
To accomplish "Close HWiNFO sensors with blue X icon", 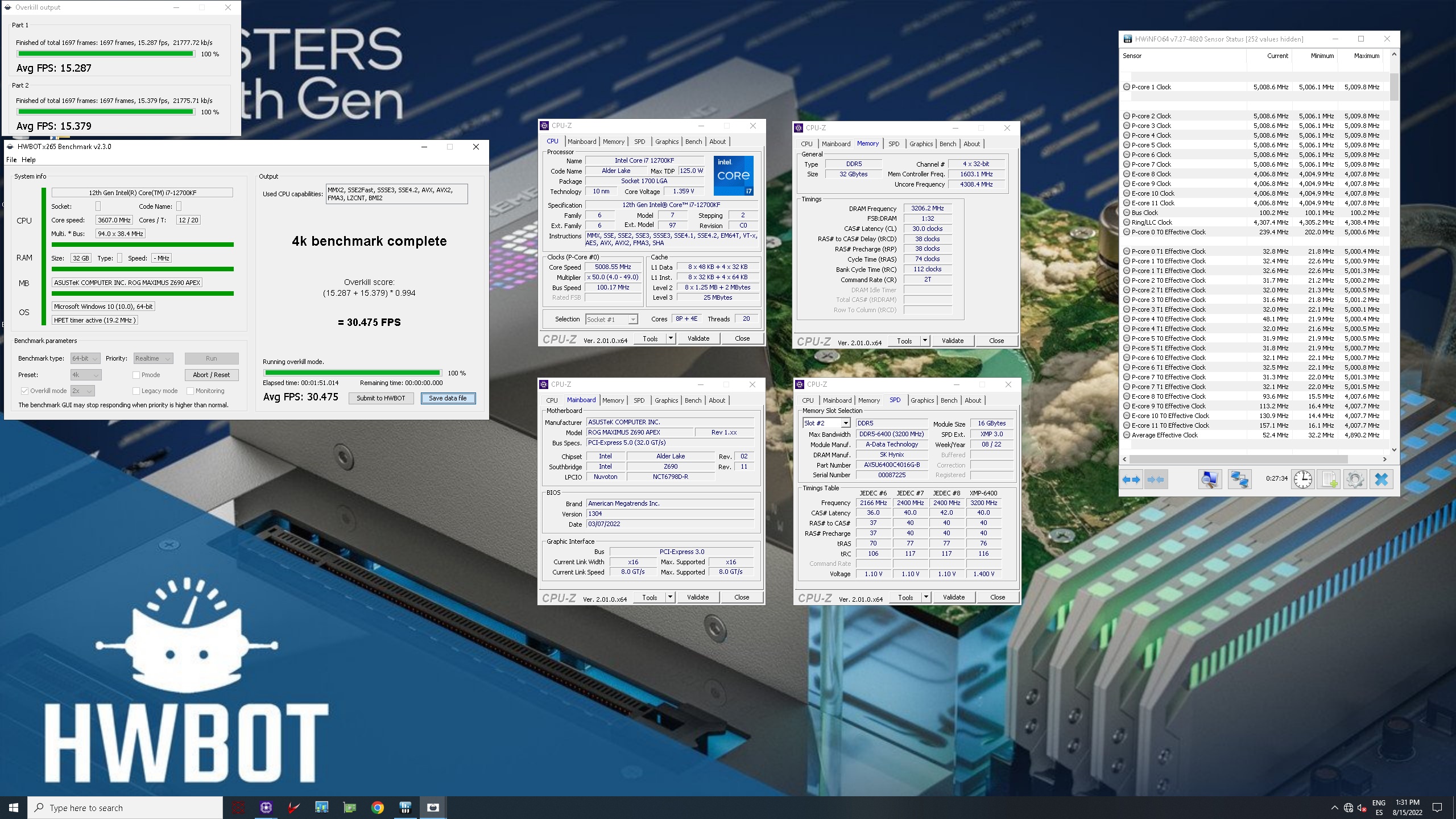I will click(x=1381, y=479).
